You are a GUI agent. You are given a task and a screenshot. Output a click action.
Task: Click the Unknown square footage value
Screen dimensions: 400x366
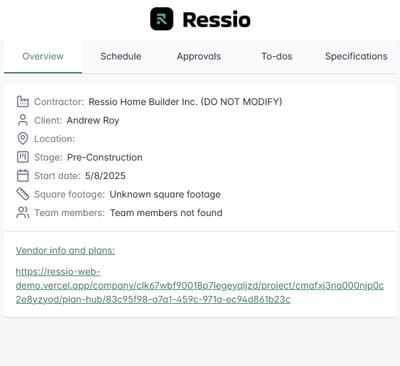tap(165, 194)
